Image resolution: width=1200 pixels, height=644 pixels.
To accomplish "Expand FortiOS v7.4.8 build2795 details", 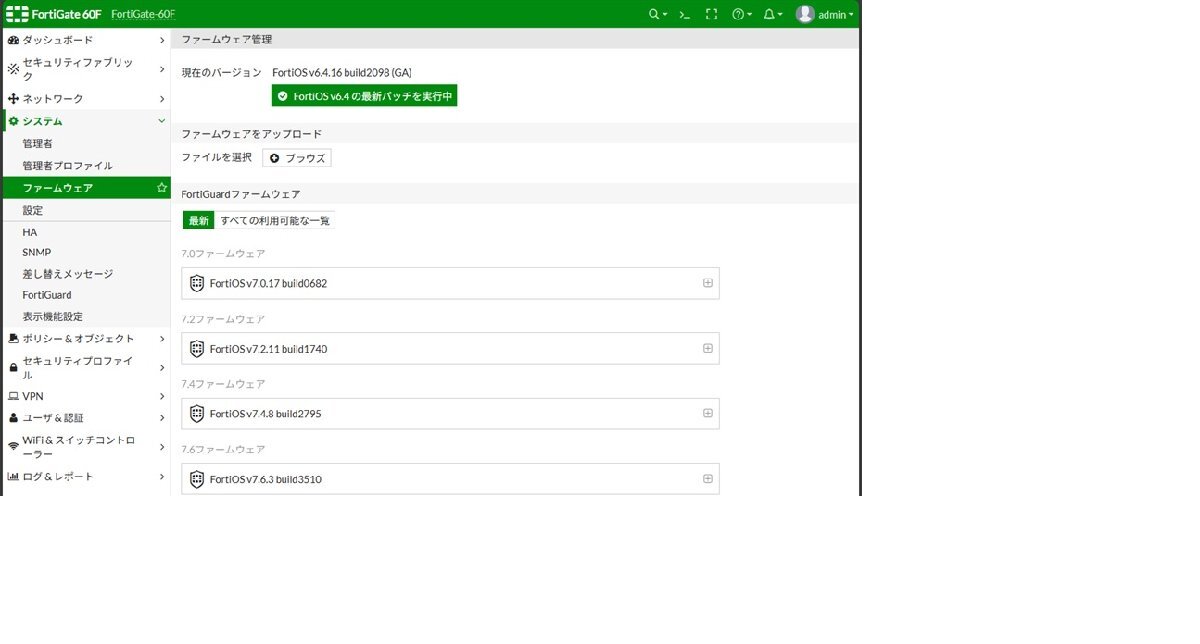I will pyautogui.click(x=708, y=413).
